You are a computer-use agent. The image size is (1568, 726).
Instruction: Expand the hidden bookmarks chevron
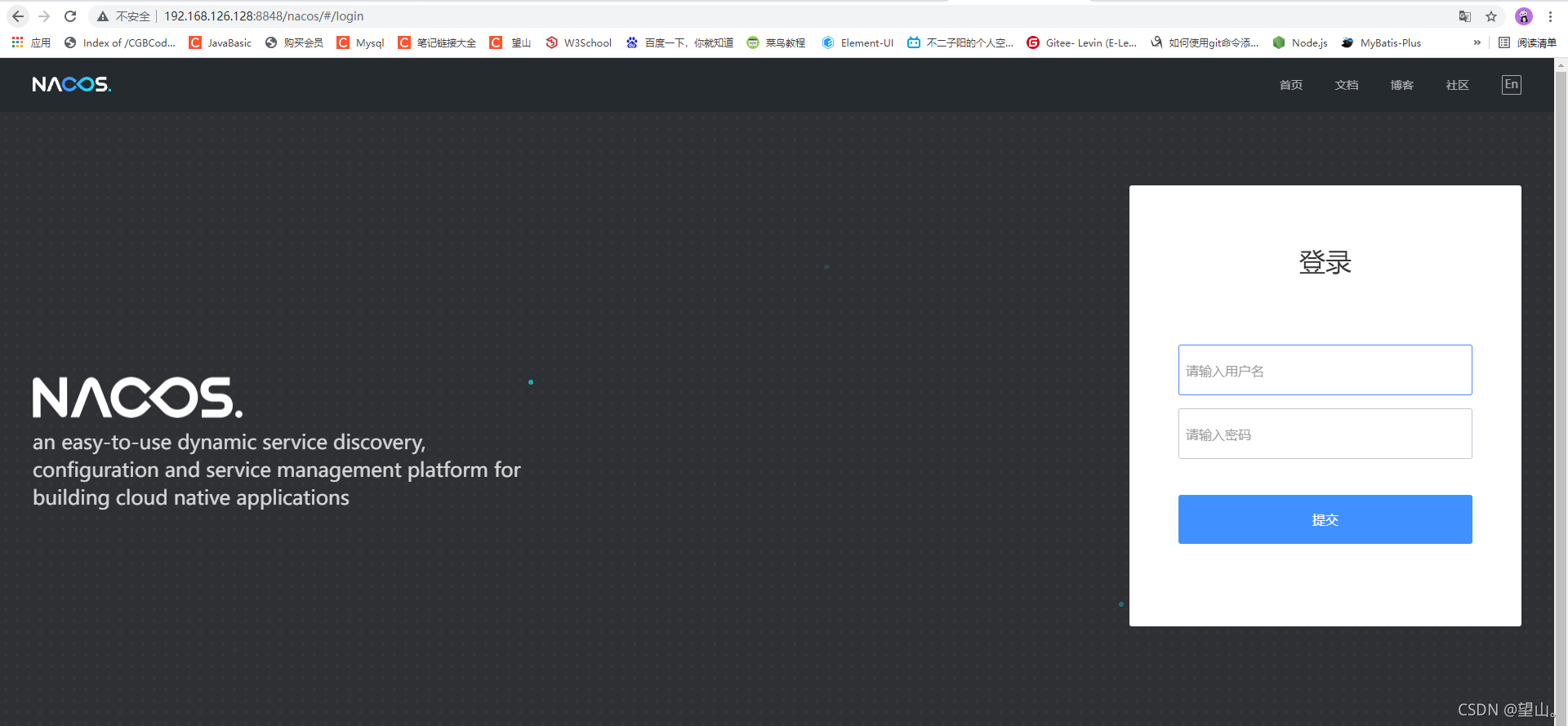[1477, 42]
